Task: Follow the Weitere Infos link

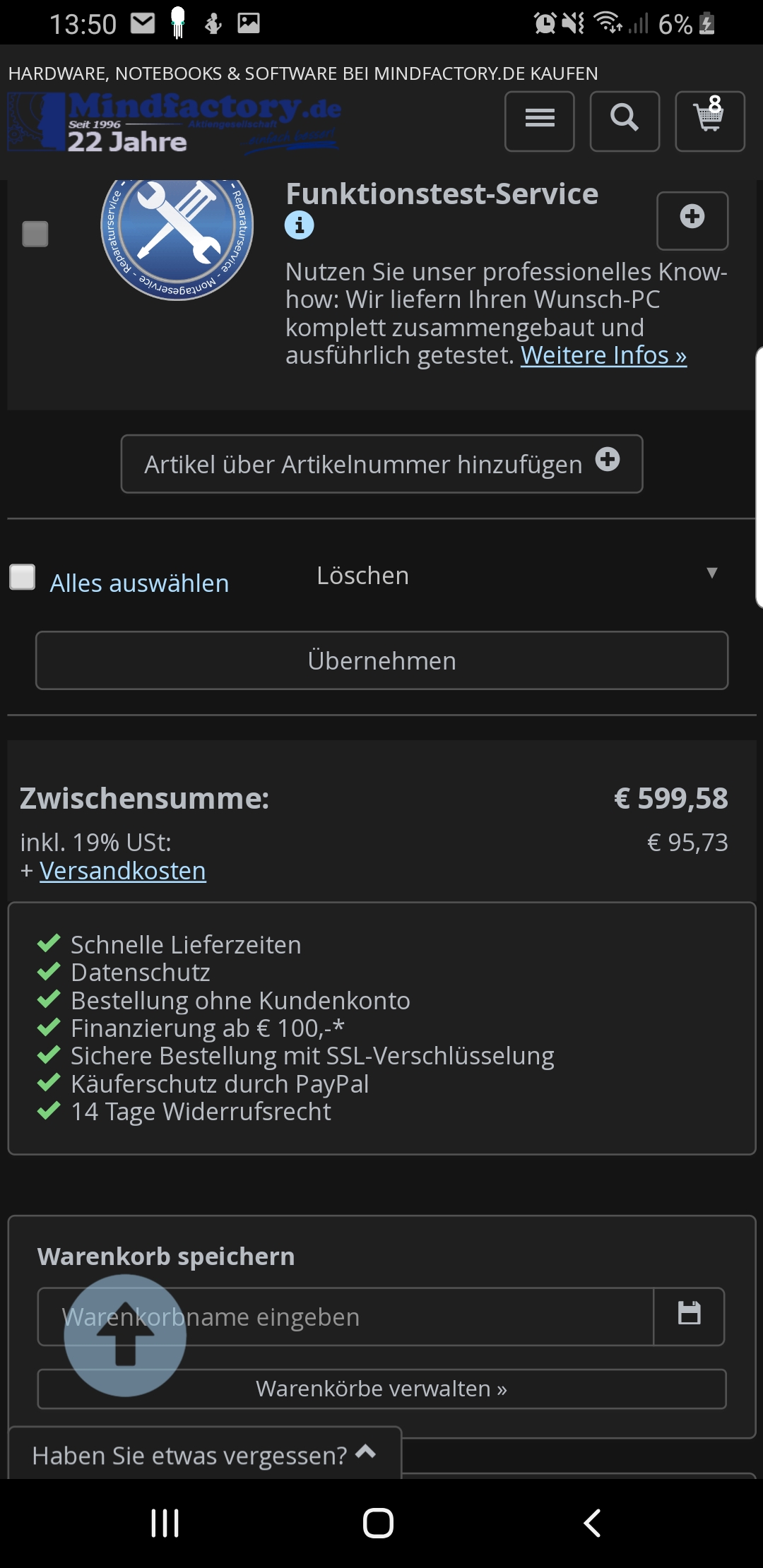Action: tap(603, 355)
